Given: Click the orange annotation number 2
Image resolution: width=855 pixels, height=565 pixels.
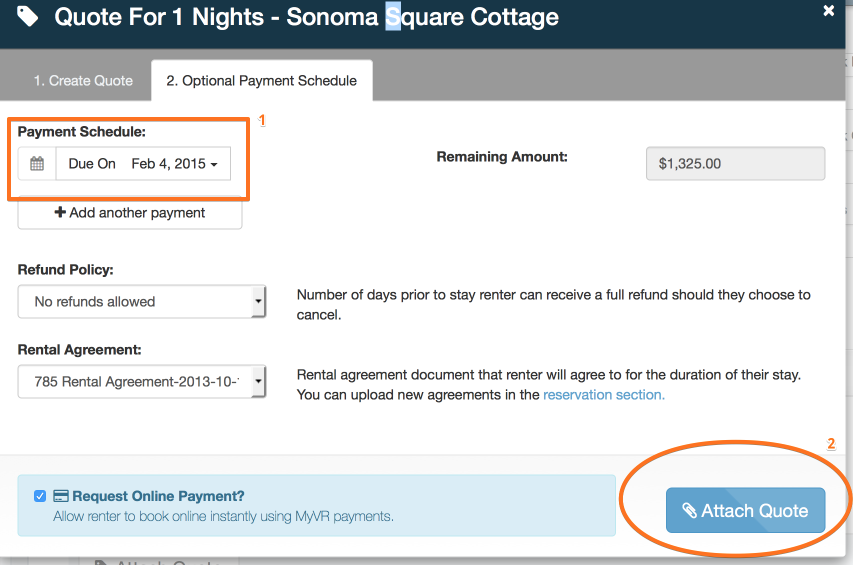Looking at the screenshot, I should 831,443.
